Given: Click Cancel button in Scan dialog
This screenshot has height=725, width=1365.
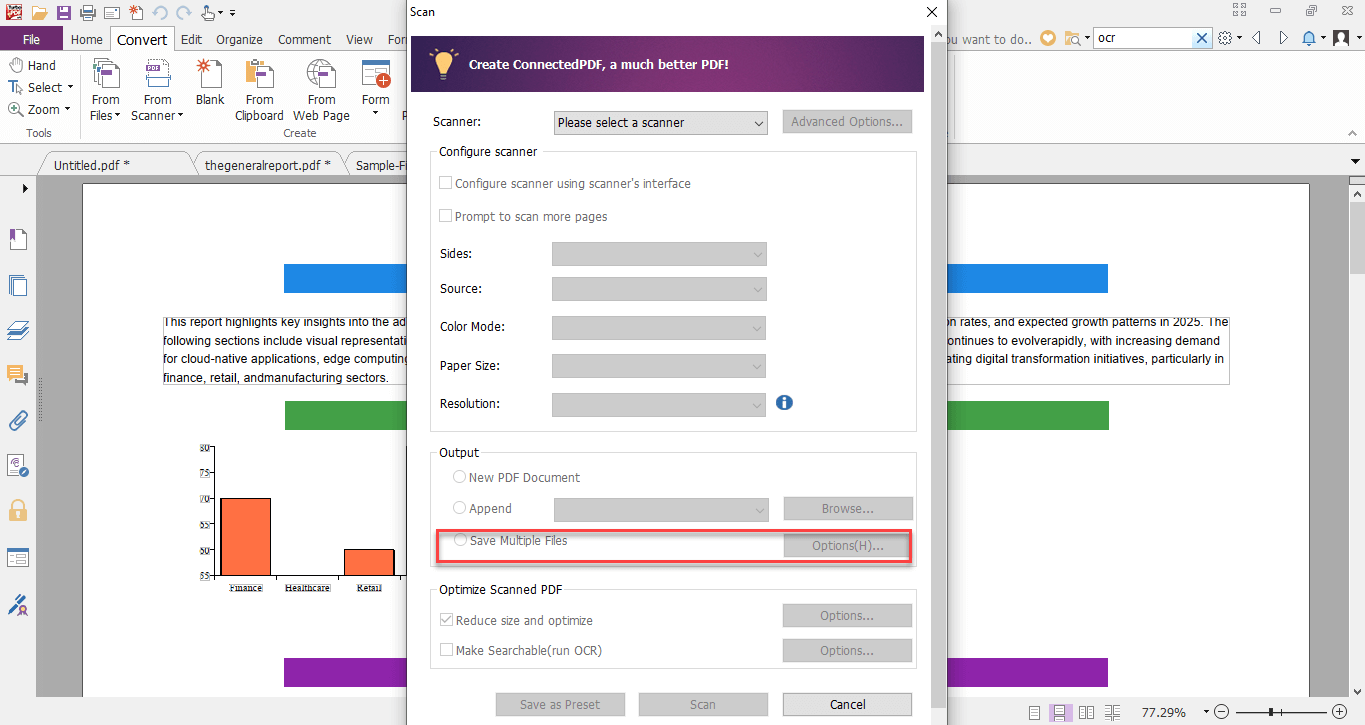Looking at the screenshot, I should coord(847,704).
